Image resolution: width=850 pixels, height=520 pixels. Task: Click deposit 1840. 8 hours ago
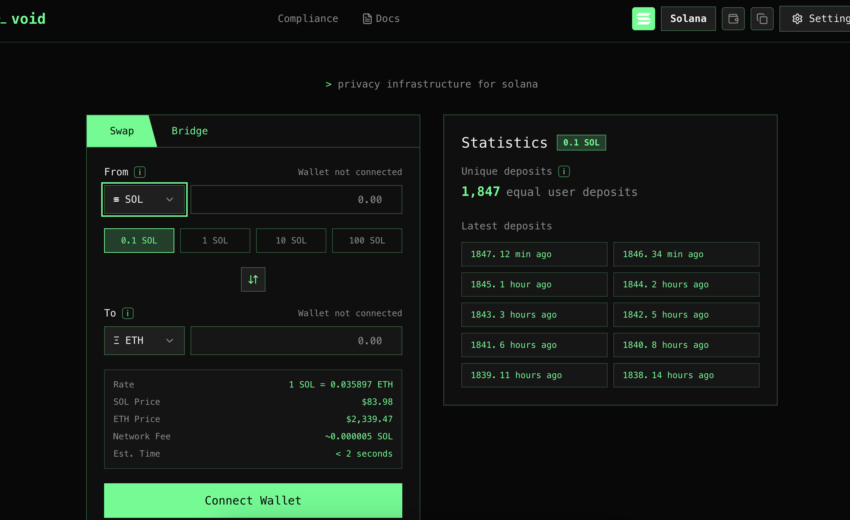pyautogui.click(x=686, y=345)
